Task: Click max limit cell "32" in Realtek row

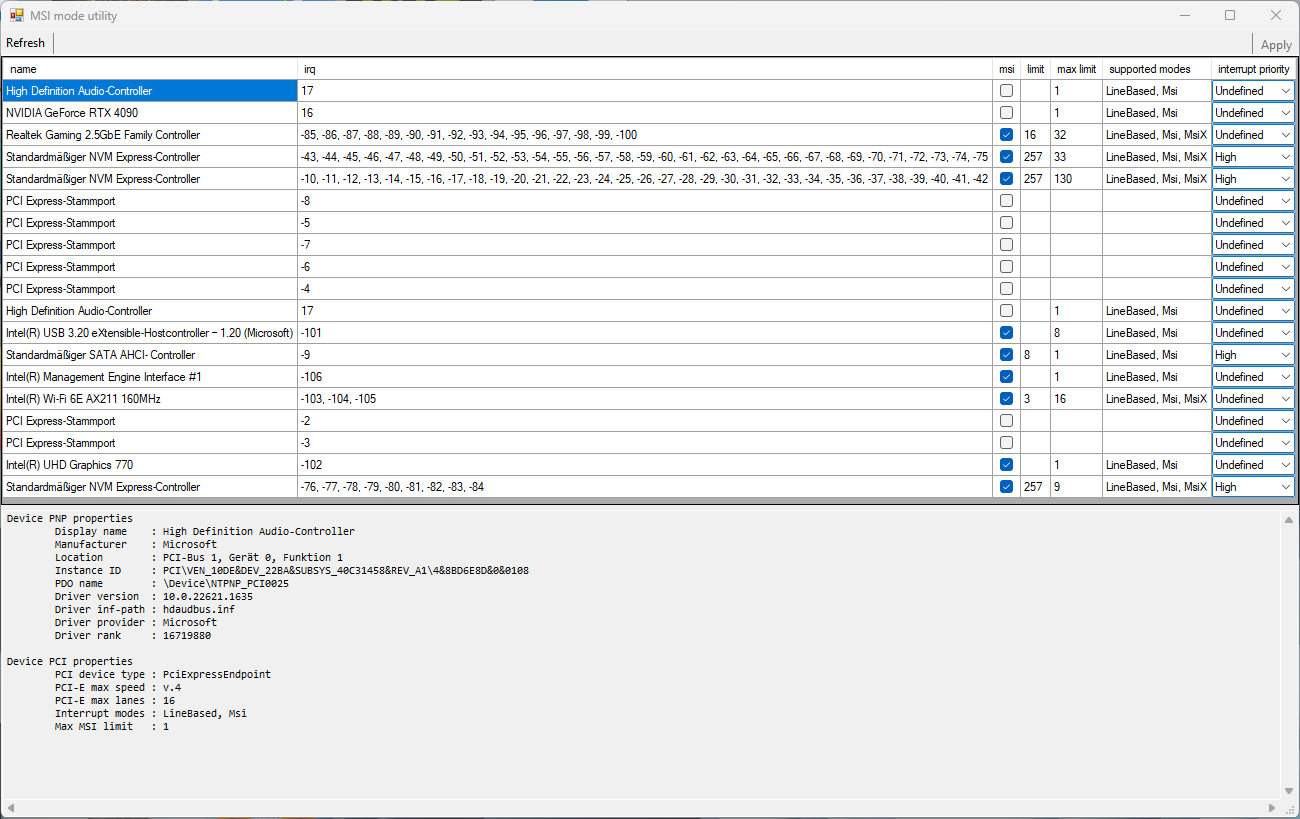Action: [x=1076, y=135]
